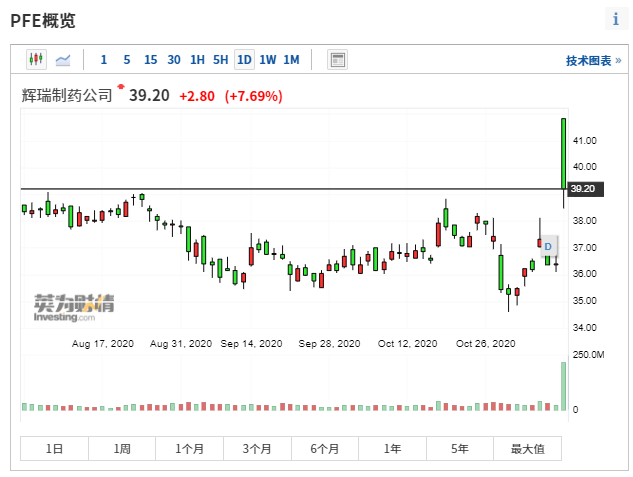Show the 3个月 time range
633x477 pixels.
coord(257,449)
